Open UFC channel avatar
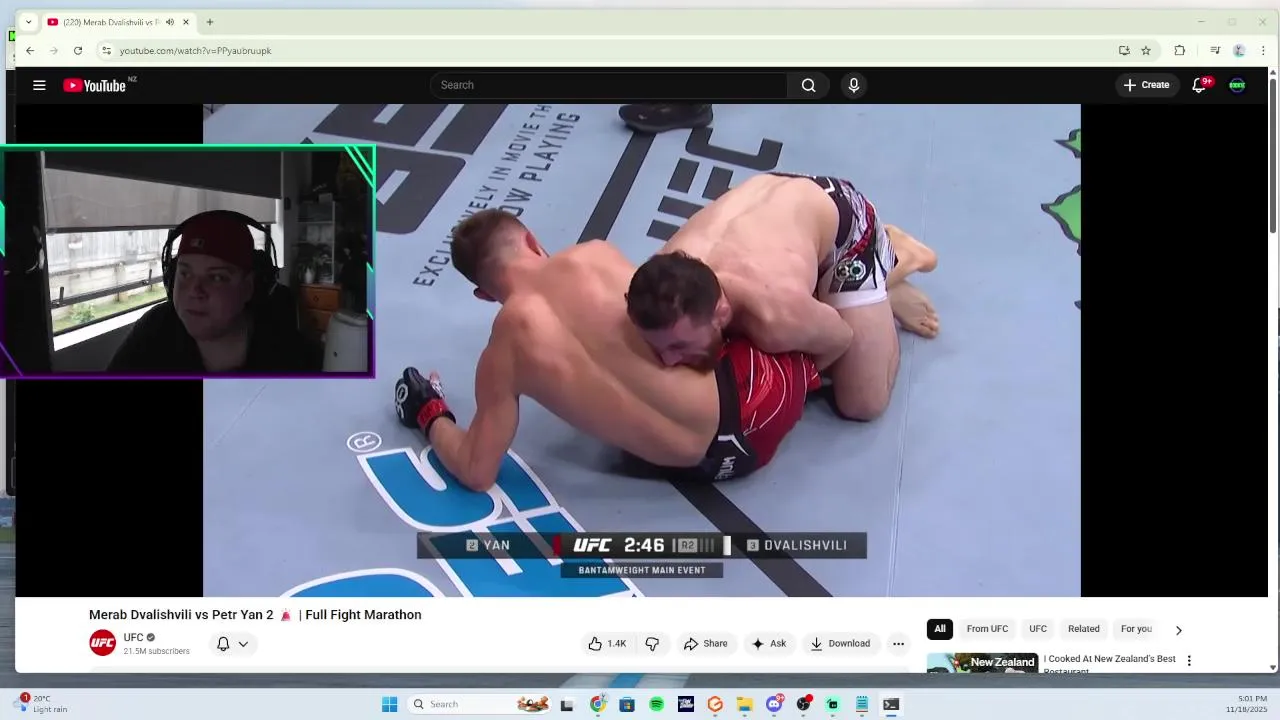The width and height of the screenshot is (1280, 720). pos(102,643)
